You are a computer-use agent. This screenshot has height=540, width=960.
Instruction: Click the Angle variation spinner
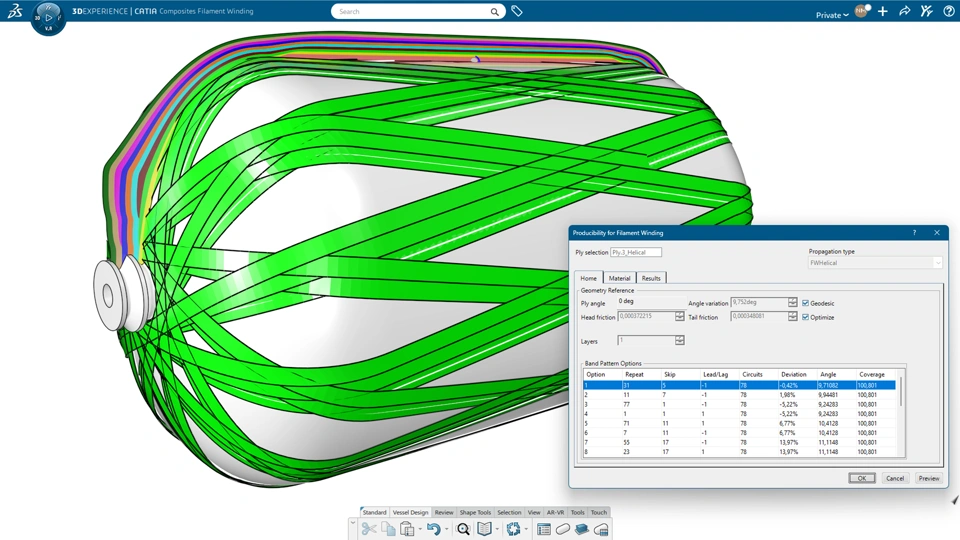pos(793,302)
